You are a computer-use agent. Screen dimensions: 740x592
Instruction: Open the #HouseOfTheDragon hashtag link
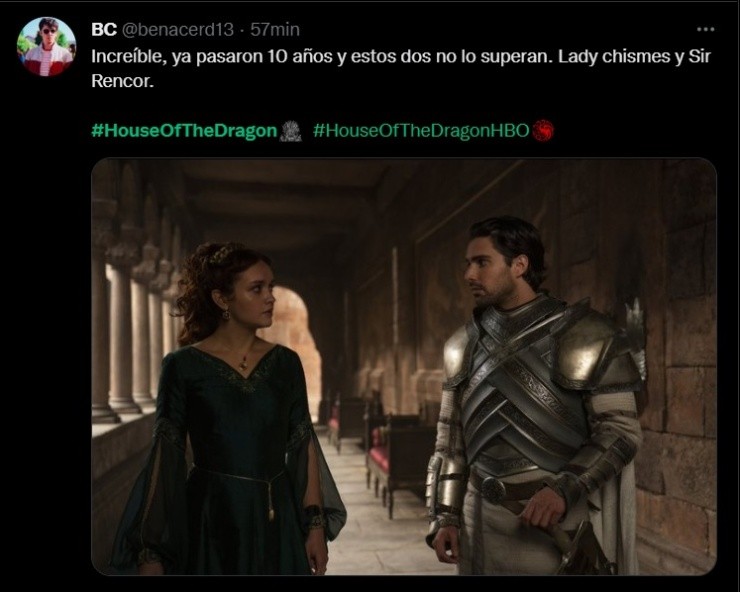click(184, 131)
